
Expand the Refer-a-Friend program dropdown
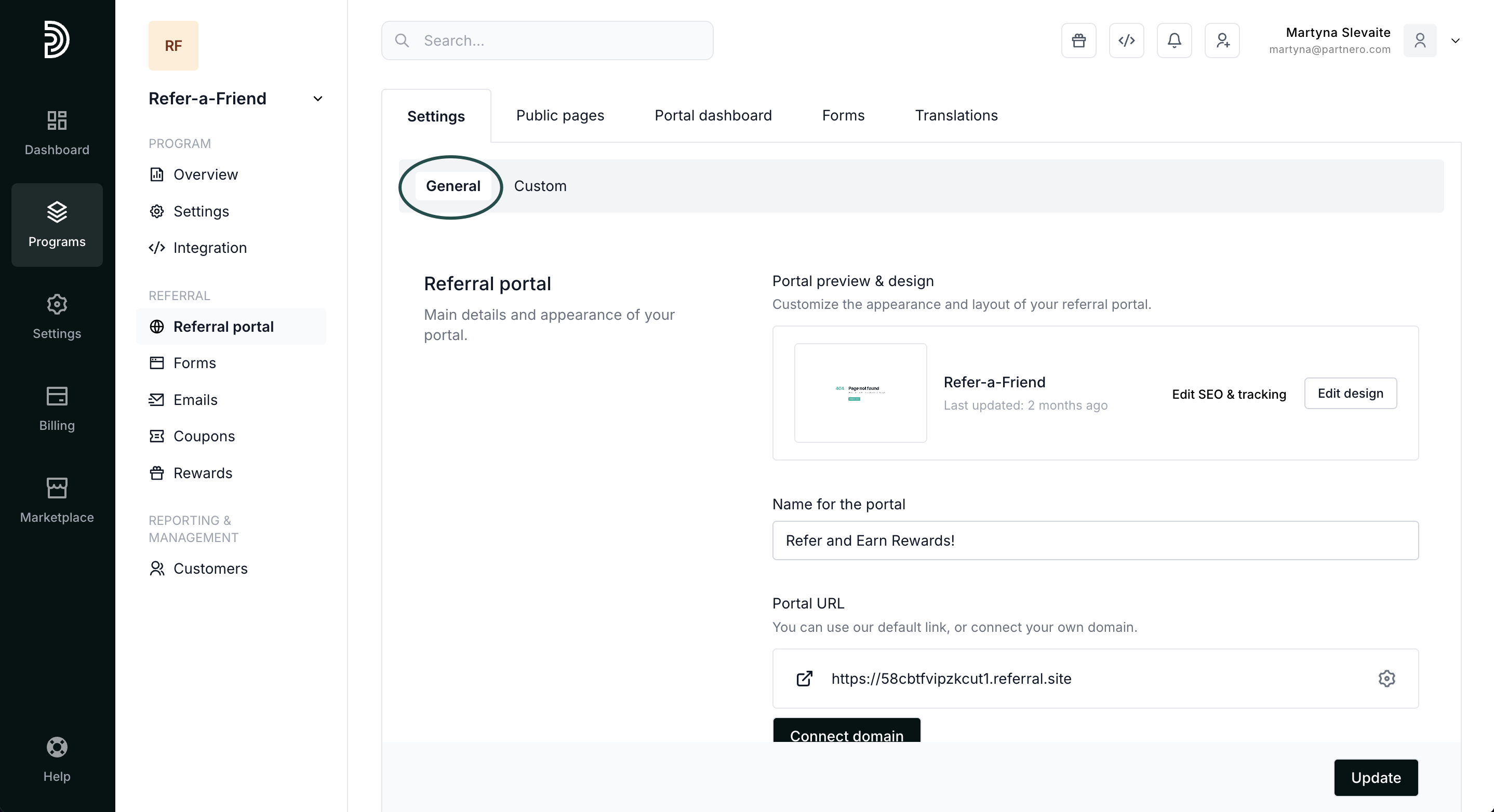317,99
